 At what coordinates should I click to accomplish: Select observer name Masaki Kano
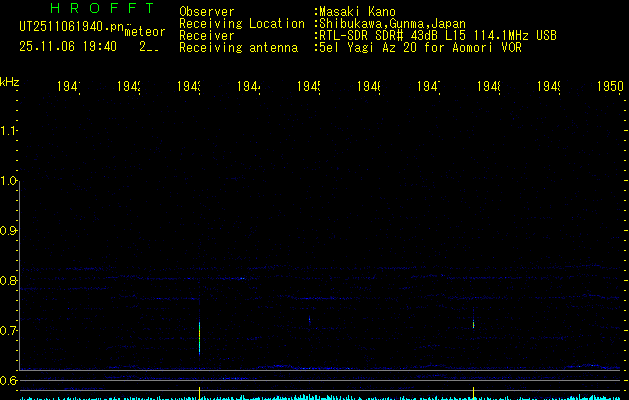click(x=356, y=12)
